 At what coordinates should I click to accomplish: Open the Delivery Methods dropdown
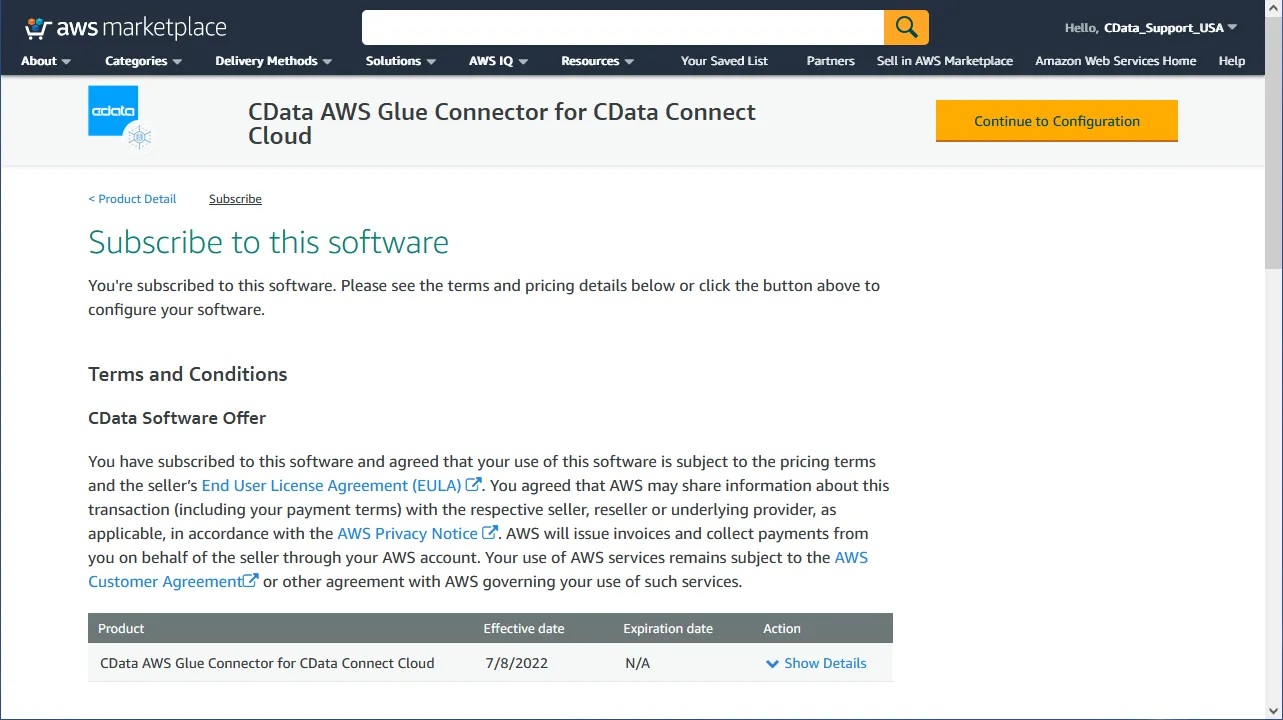(272, 61)
